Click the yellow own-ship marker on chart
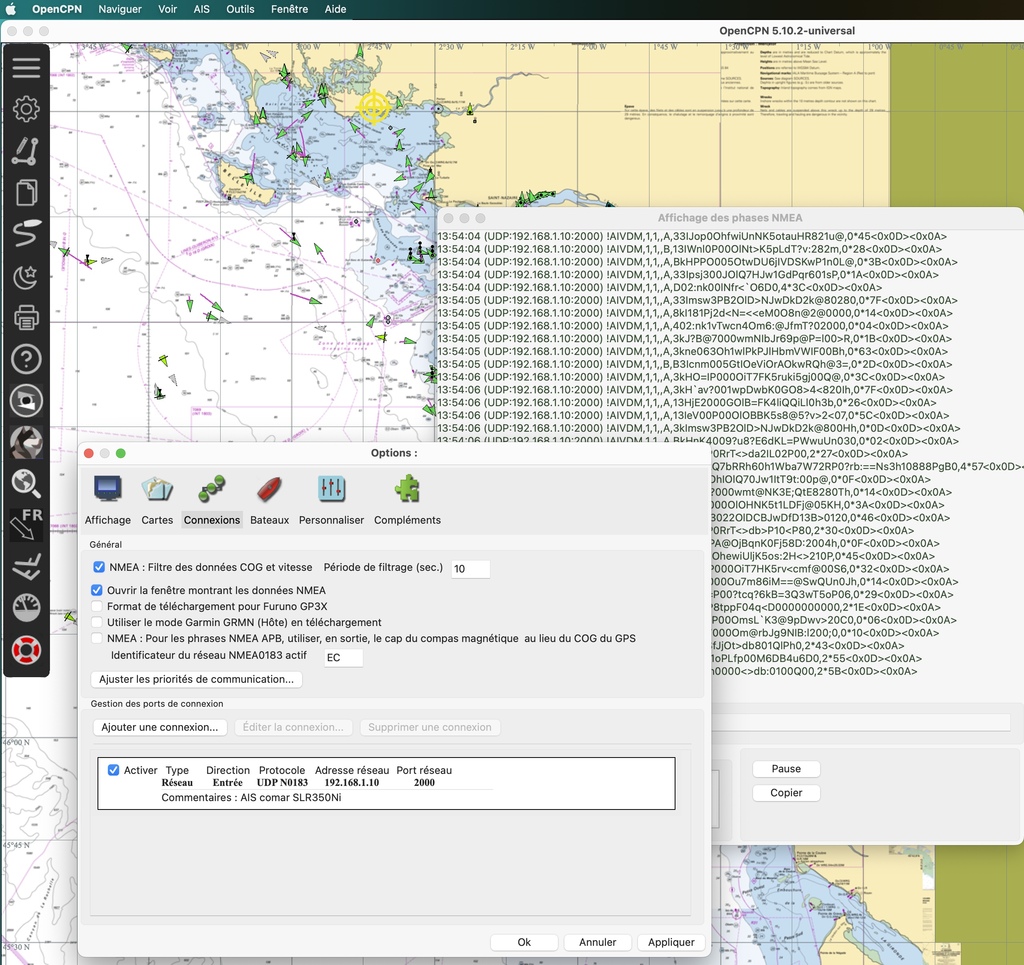 point(374,107)
